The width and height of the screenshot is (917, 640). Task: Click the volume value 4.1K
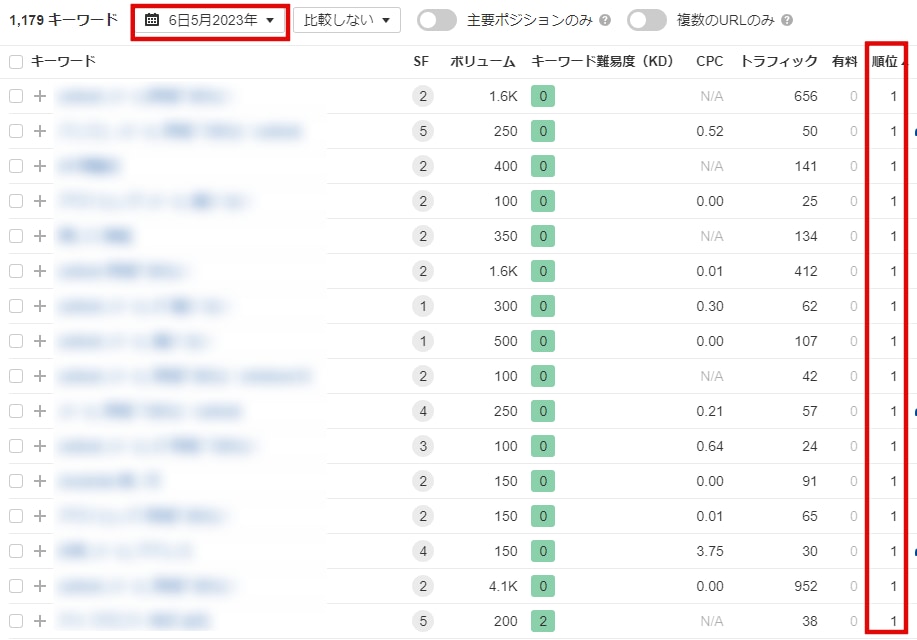pos(503,586)
